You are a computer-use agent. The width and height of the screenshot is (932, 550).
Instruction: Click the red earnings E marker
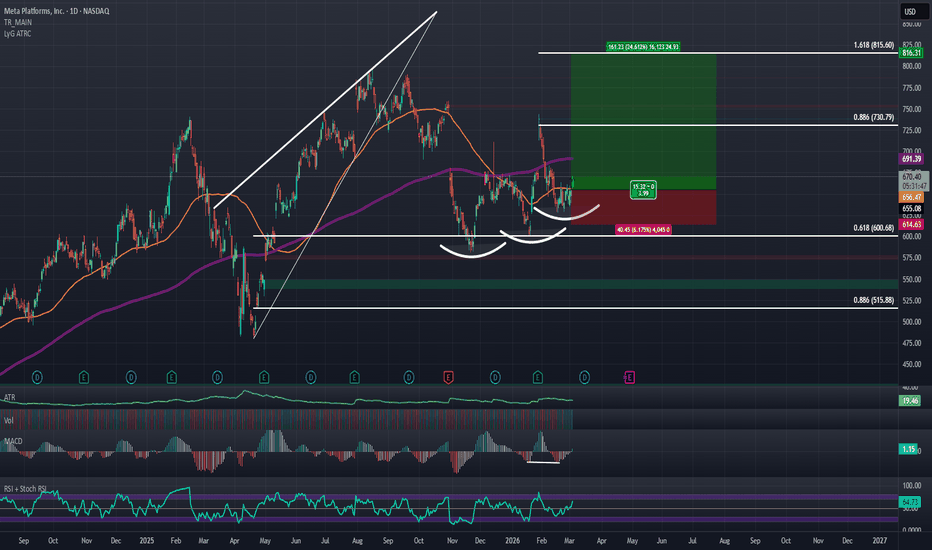(x=448, y=377)
